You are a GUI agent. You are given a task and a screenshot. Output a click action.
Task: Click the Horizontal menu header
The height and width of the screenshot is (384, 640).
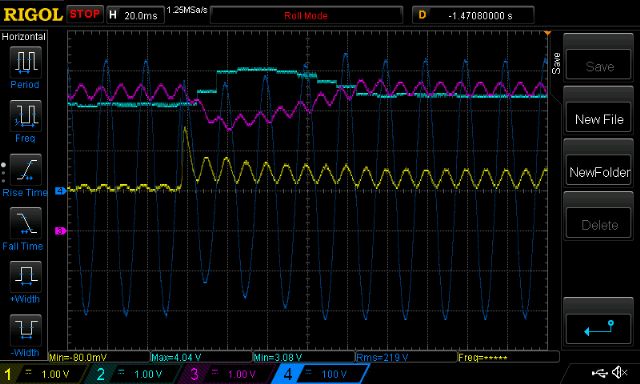coord(24,36)
